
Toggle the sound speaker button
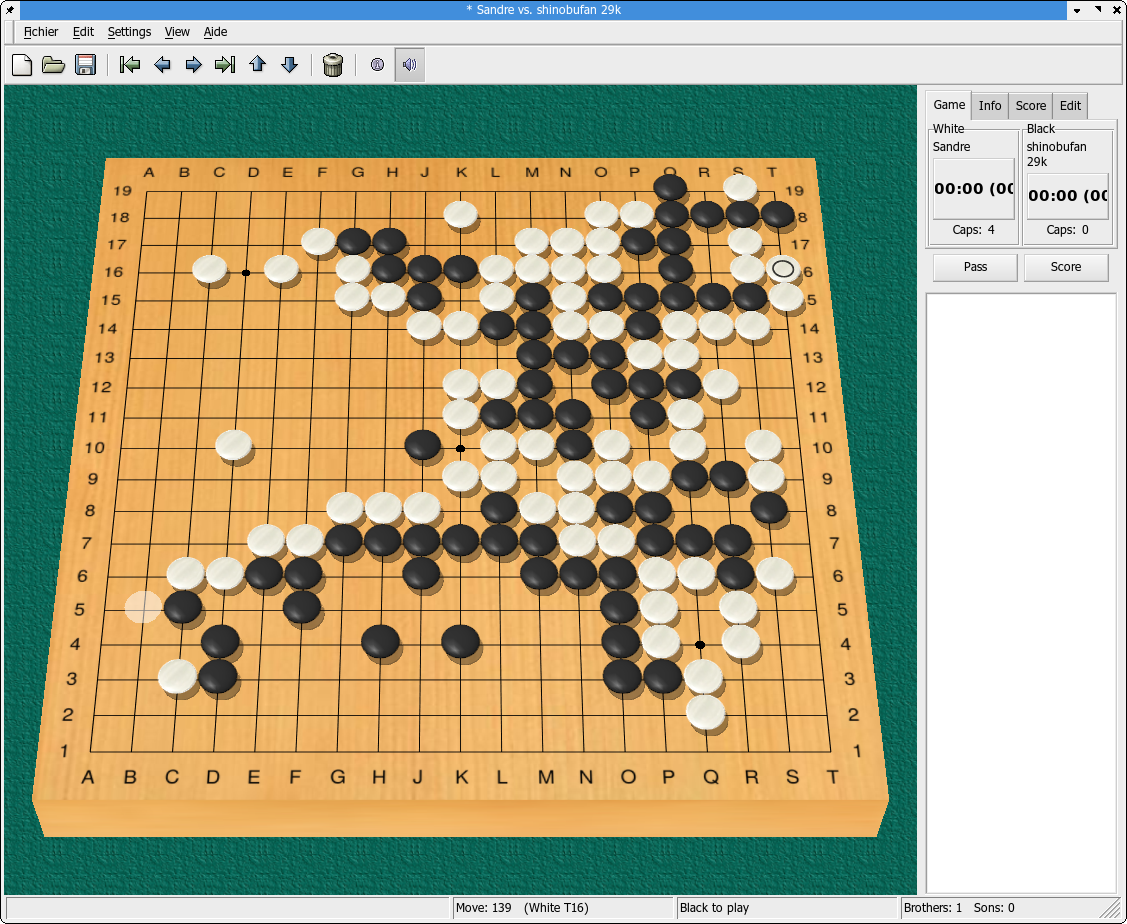(x=410, y=65)
